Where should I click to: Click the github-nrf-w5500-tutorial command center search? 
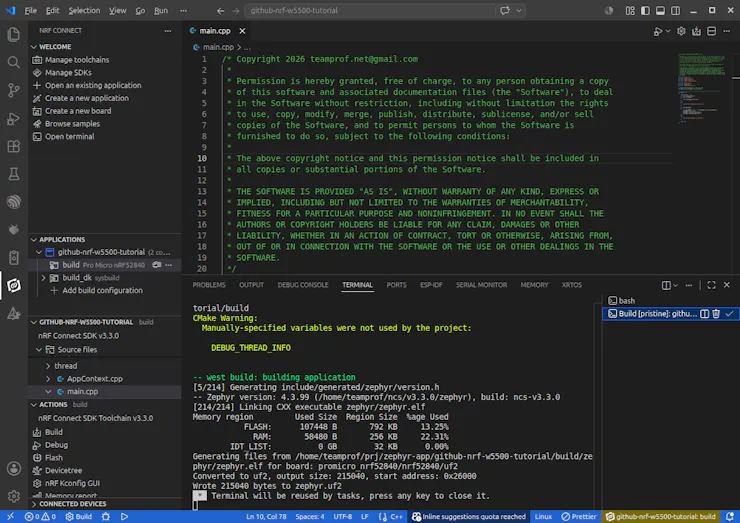[x=370, y=10]
